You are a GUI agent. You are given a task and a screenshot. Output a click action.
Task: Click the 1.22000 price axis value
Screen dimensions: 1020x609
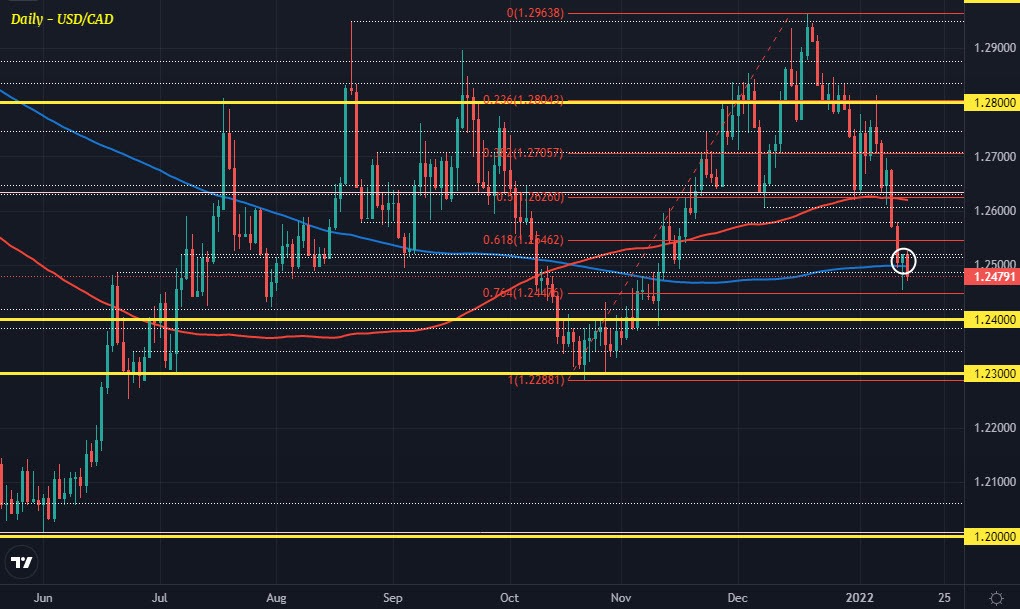coord(995,427)
